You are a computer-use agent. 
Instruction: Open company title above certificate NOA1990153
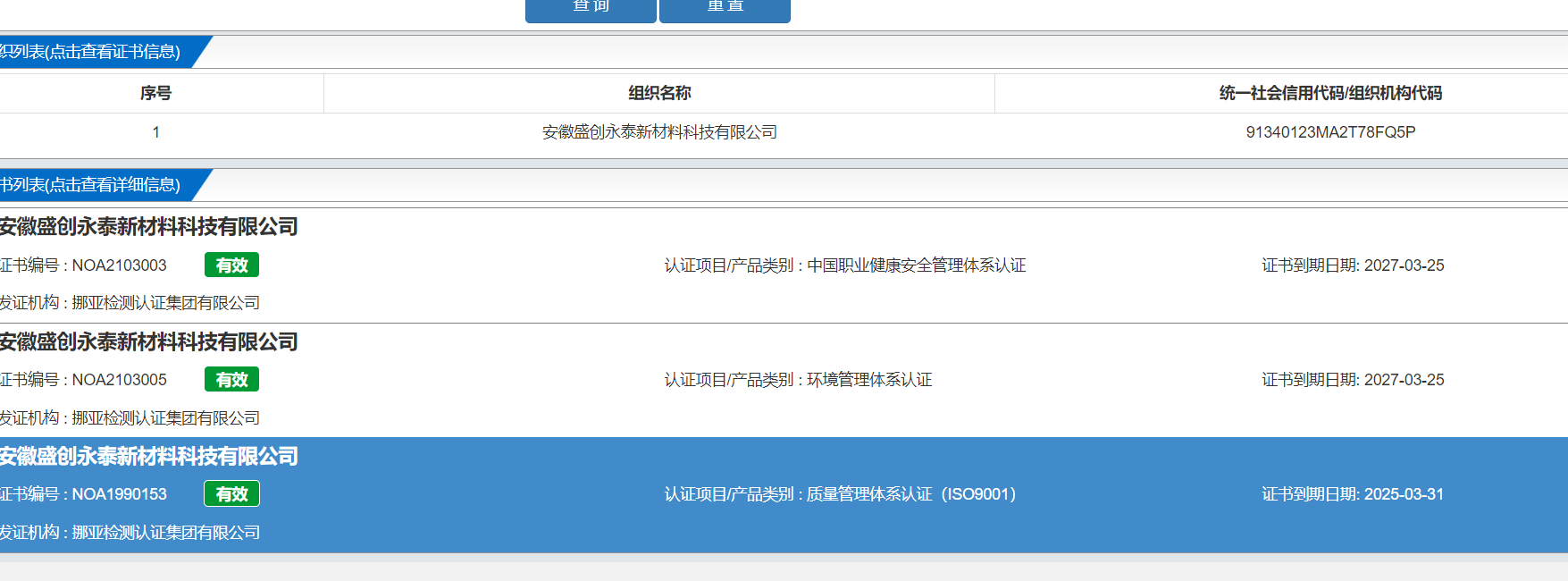pyautogui.click(x=148, y=457)
